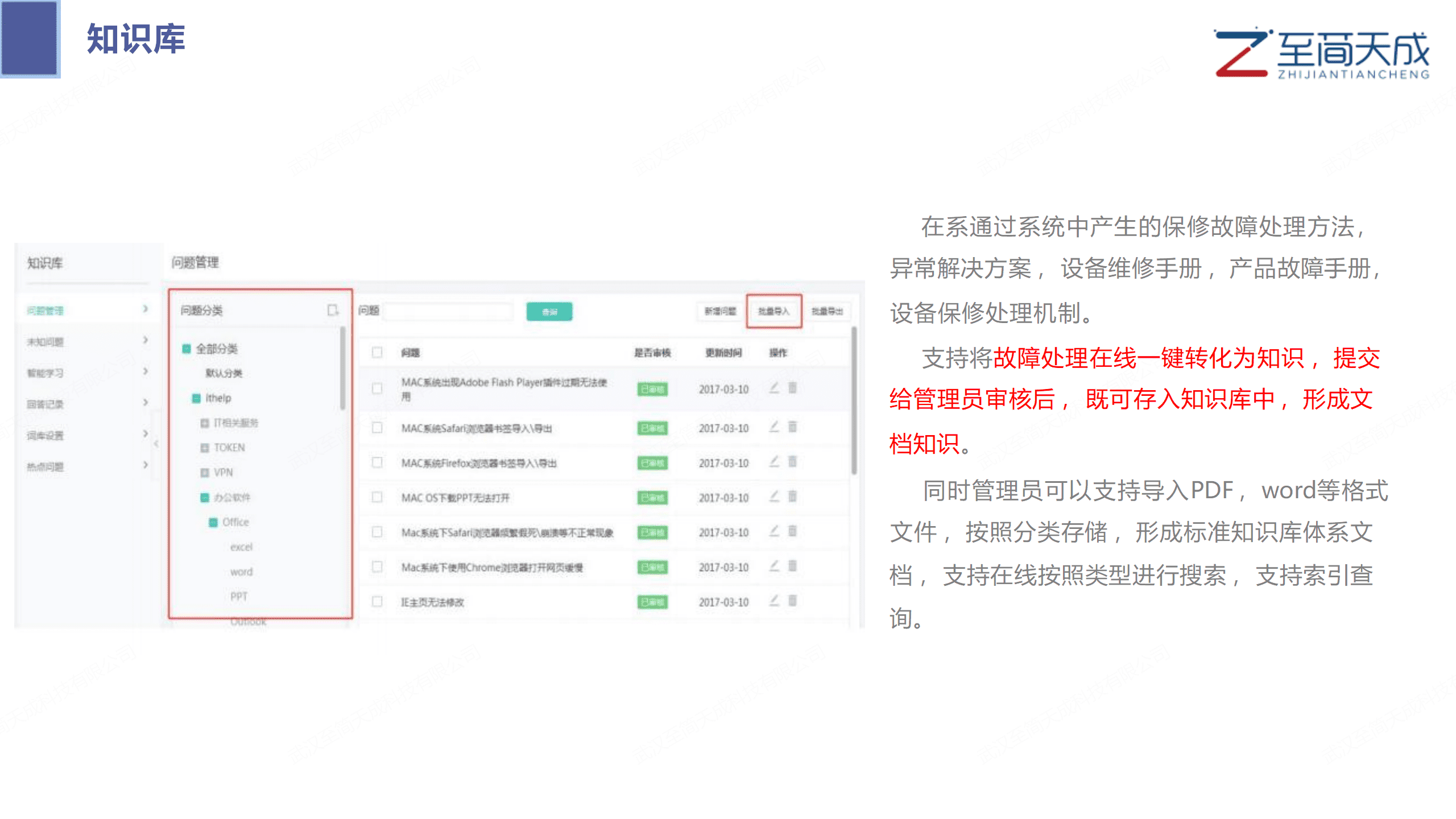Delete the IE主页无法修改 question
1456x819 pixels.
(x=792, y=601)
